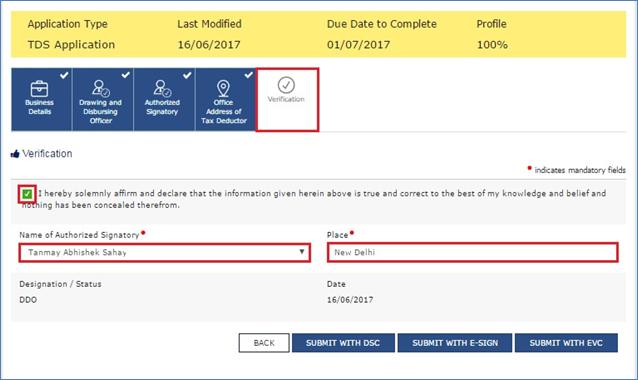Image resolution: width=638 pixels, height=380 pixels.
Task: Click the Business Details briefcase icon
Action: [39, 89]
